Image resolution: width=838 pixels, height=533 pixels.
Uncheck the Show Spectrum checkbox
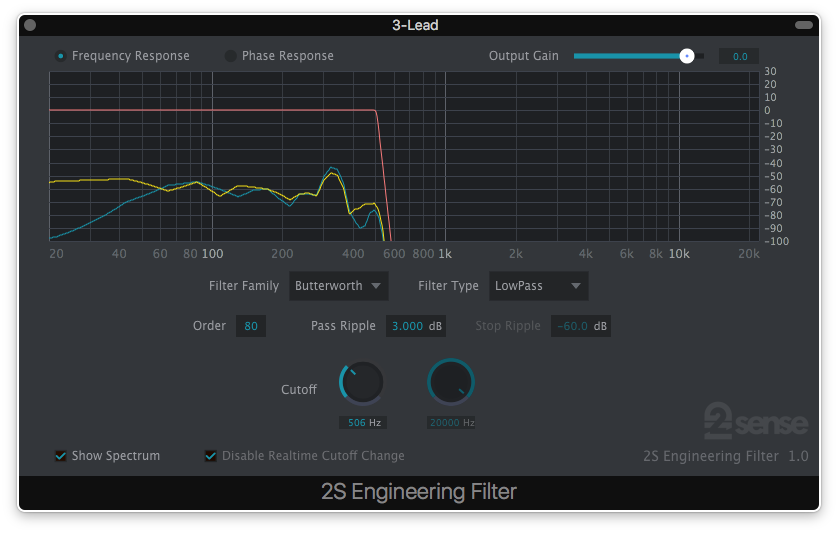coord(60,456)
